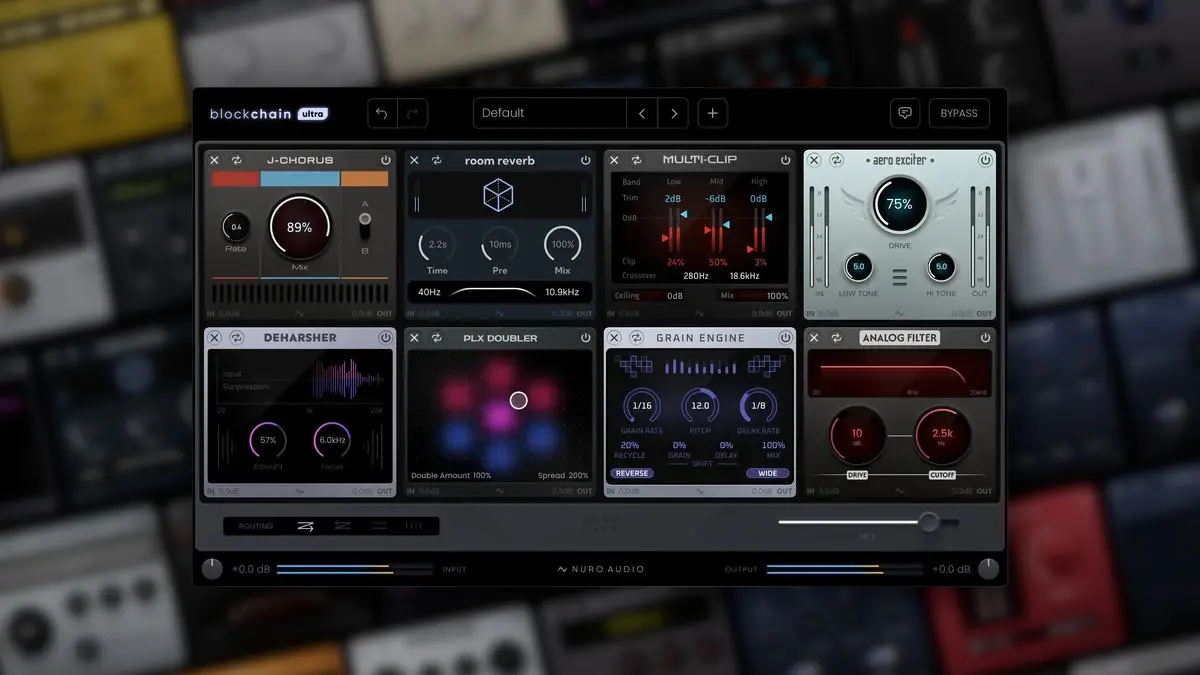
Task: Click the PLX DOUBLER XY pad handle
Action: point(518,400)
